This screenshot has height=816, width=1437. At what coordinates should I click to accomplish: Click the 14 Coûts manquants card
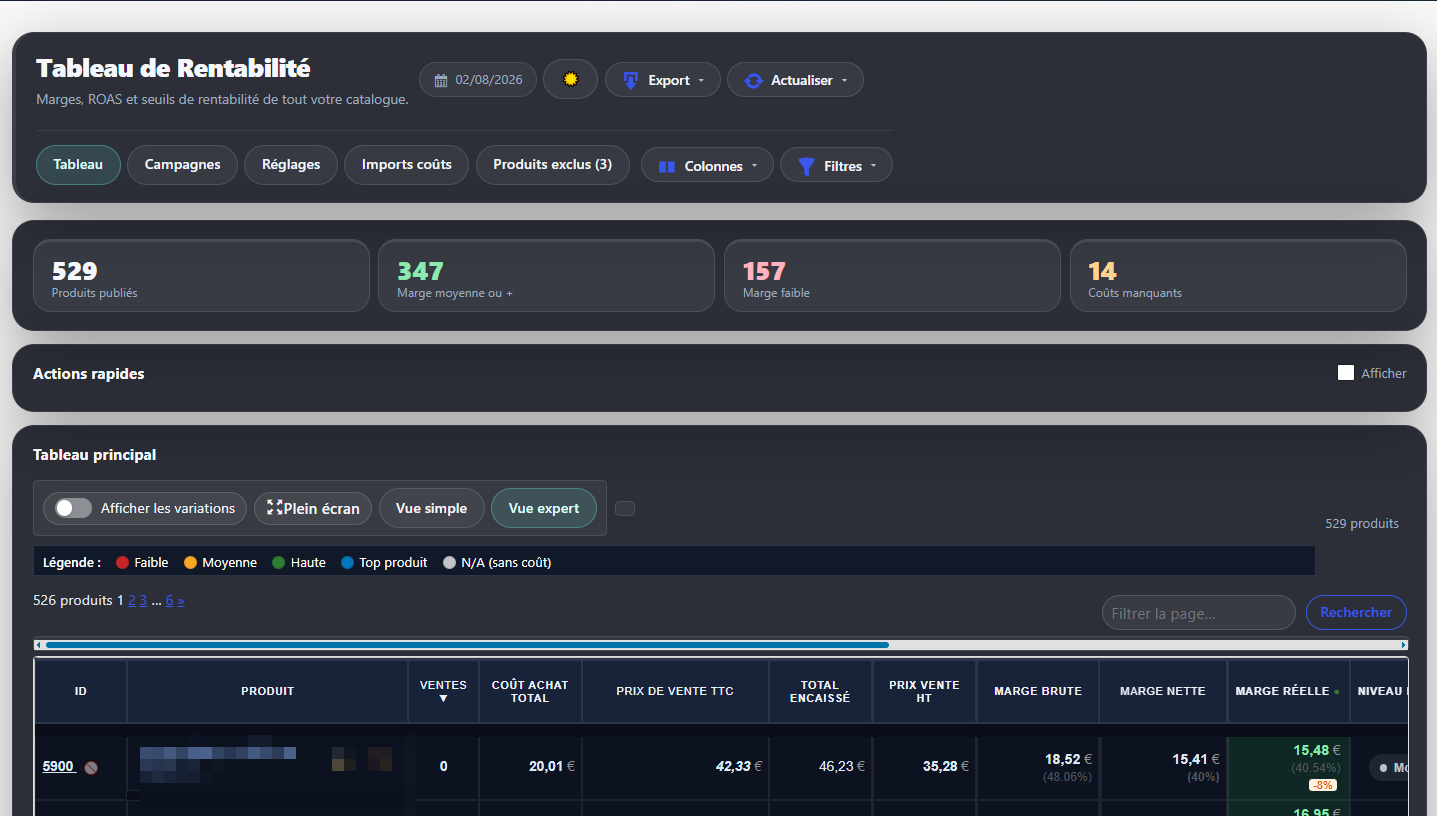click(x=1238, y=276)
